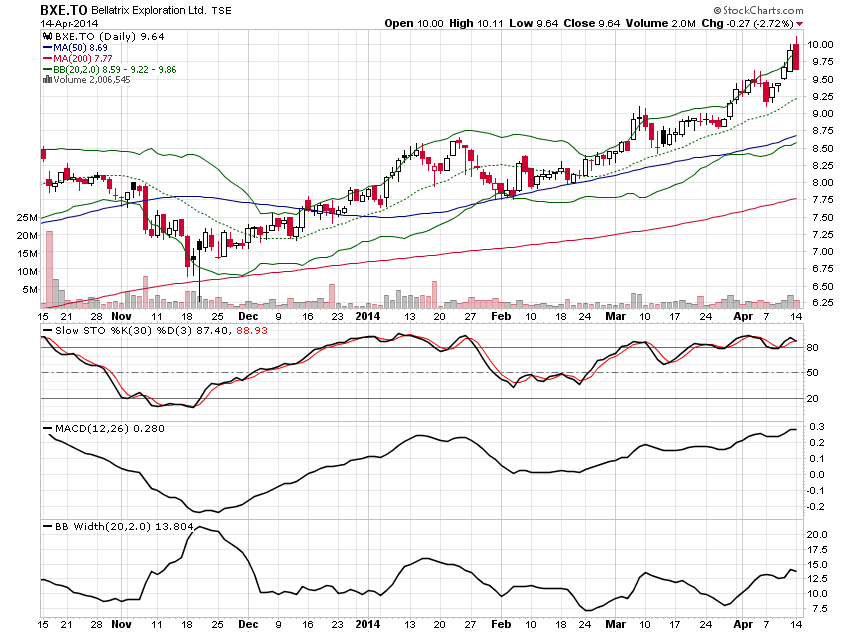Click the red down-arrow change indicator

[800, 24]
